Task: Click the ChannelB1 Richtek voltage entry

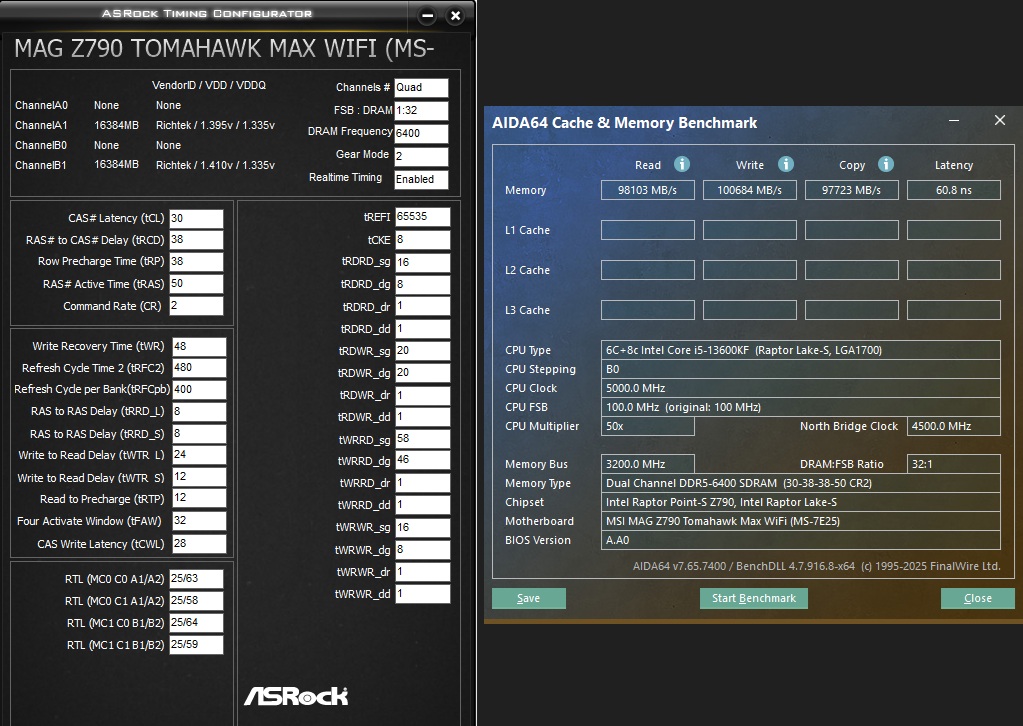Action: point(215,165)
